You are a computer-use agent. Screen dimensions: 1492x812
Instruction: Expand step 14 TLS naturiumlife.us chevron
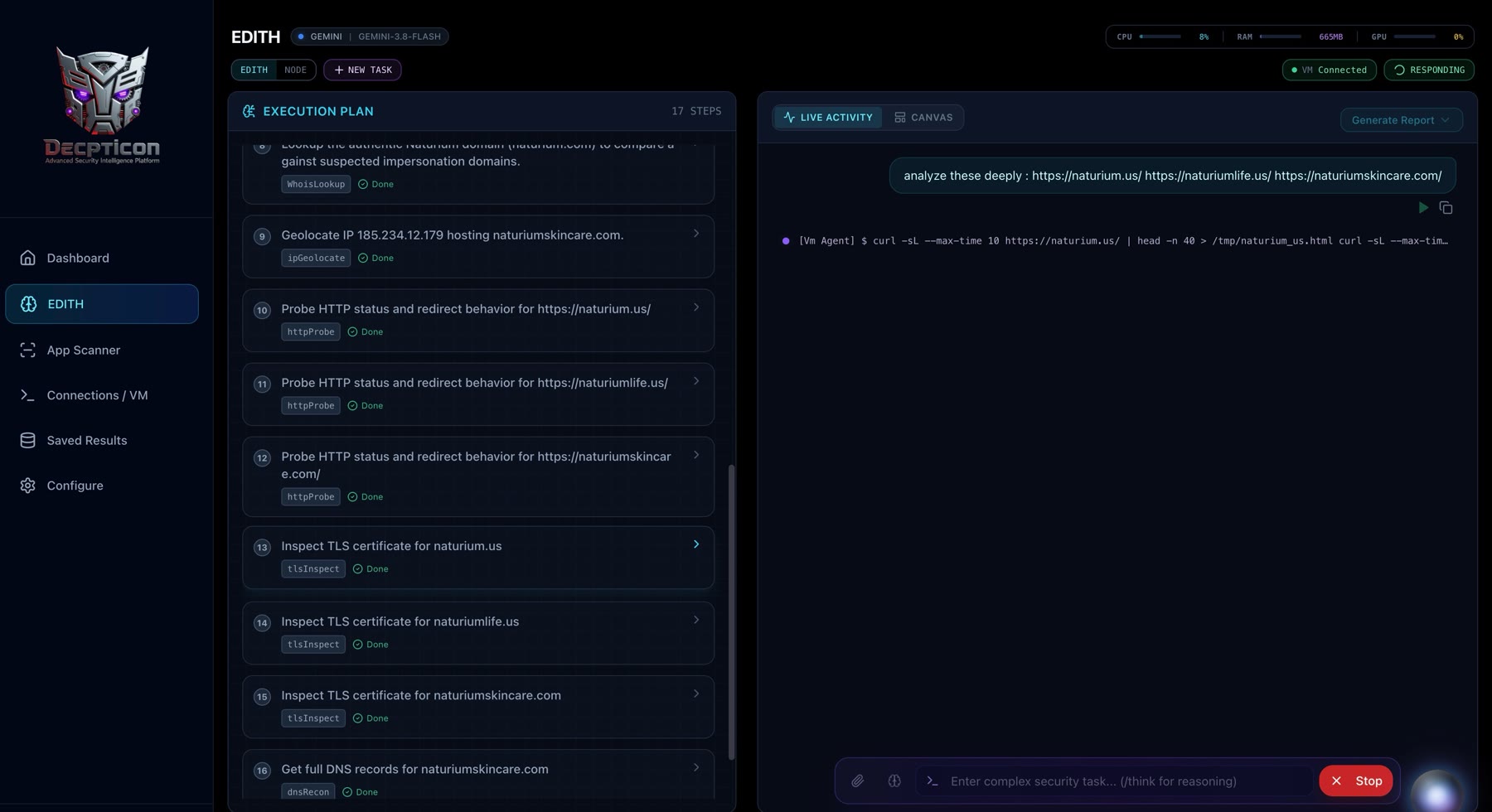(x=696, y=620)
